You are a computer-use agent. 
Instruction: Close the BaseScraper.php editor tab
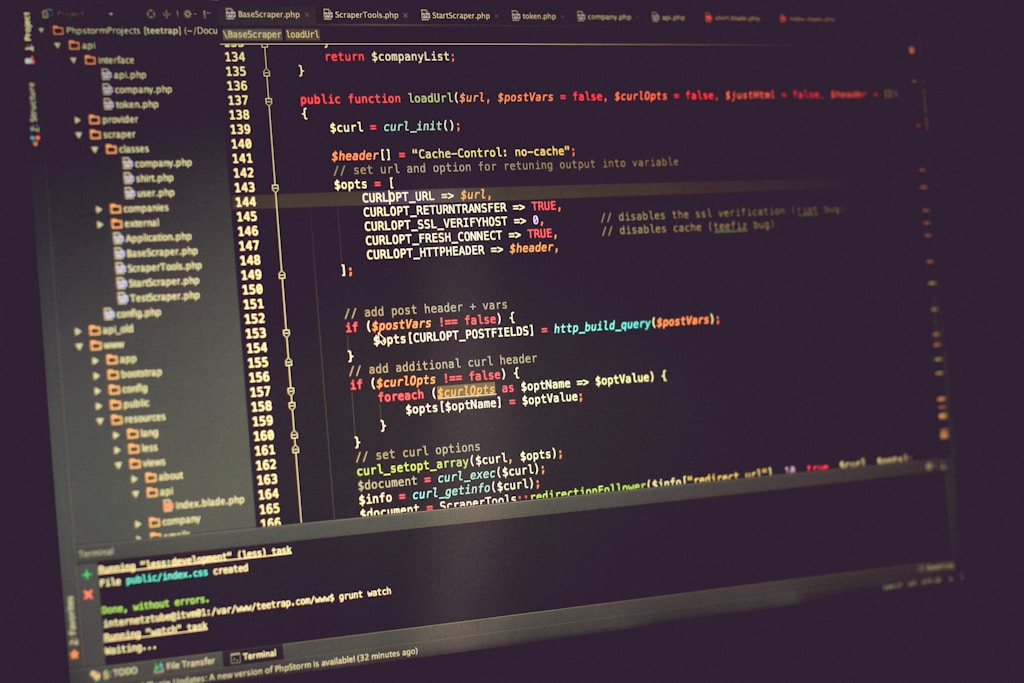click(306, 15)
